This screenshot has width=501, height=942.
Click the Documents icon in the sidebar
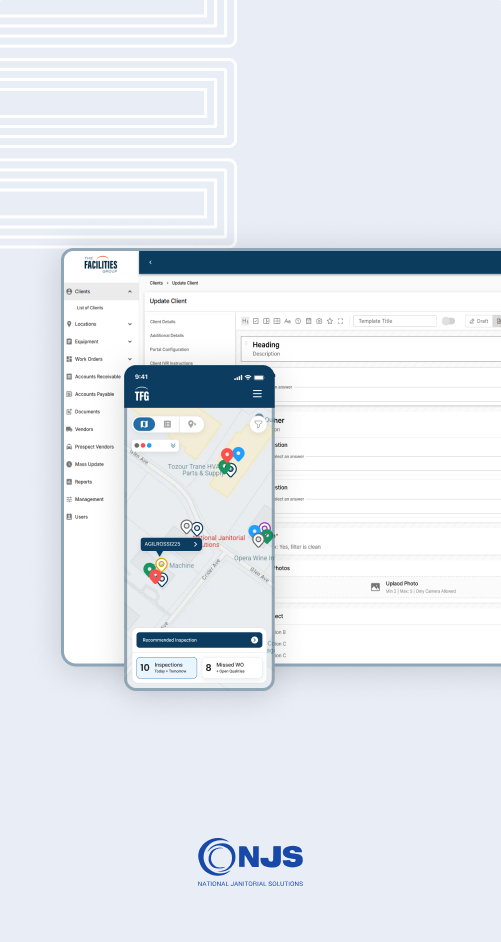click(69, 412)
